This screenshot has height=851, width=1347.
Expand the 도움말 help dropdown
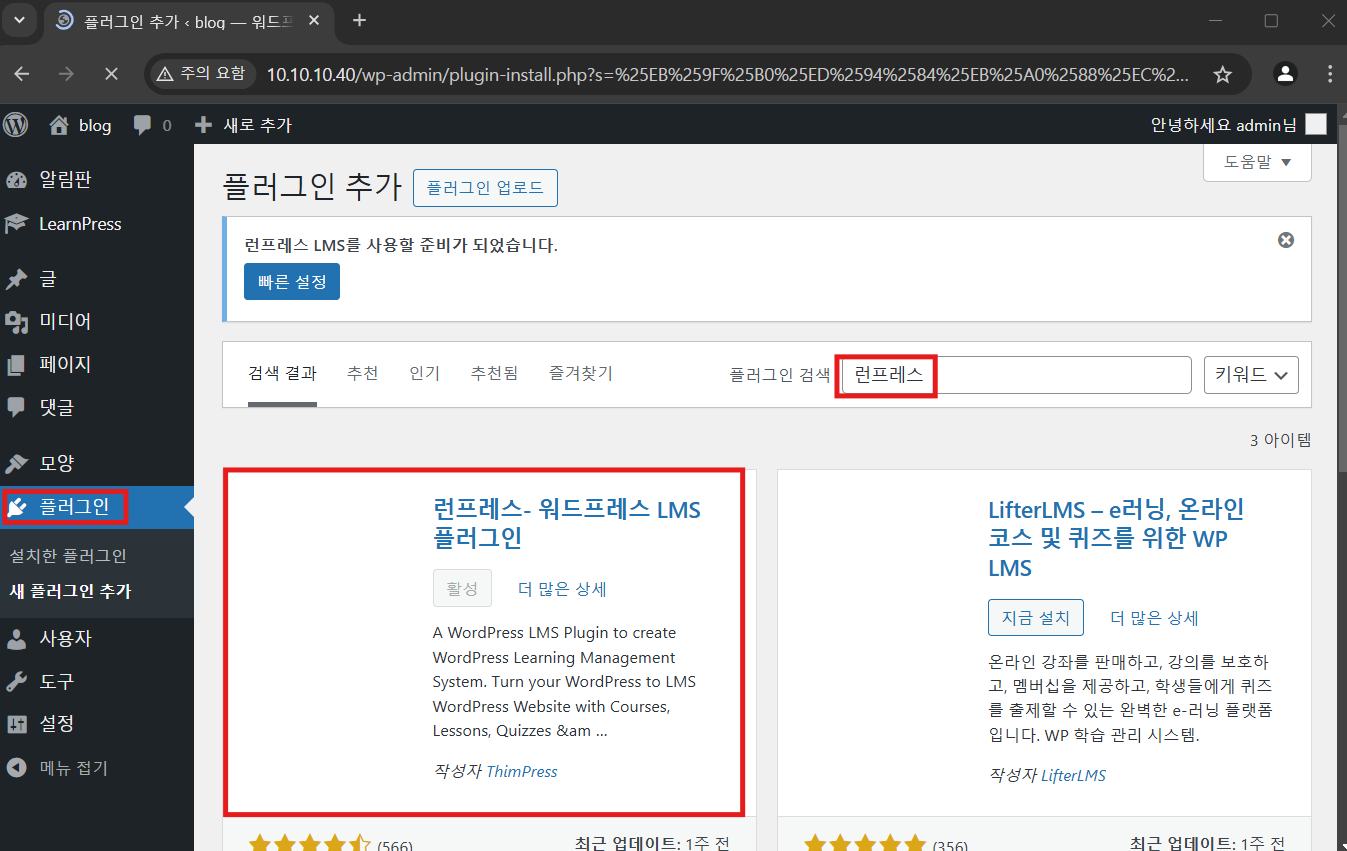(1257, 162)
